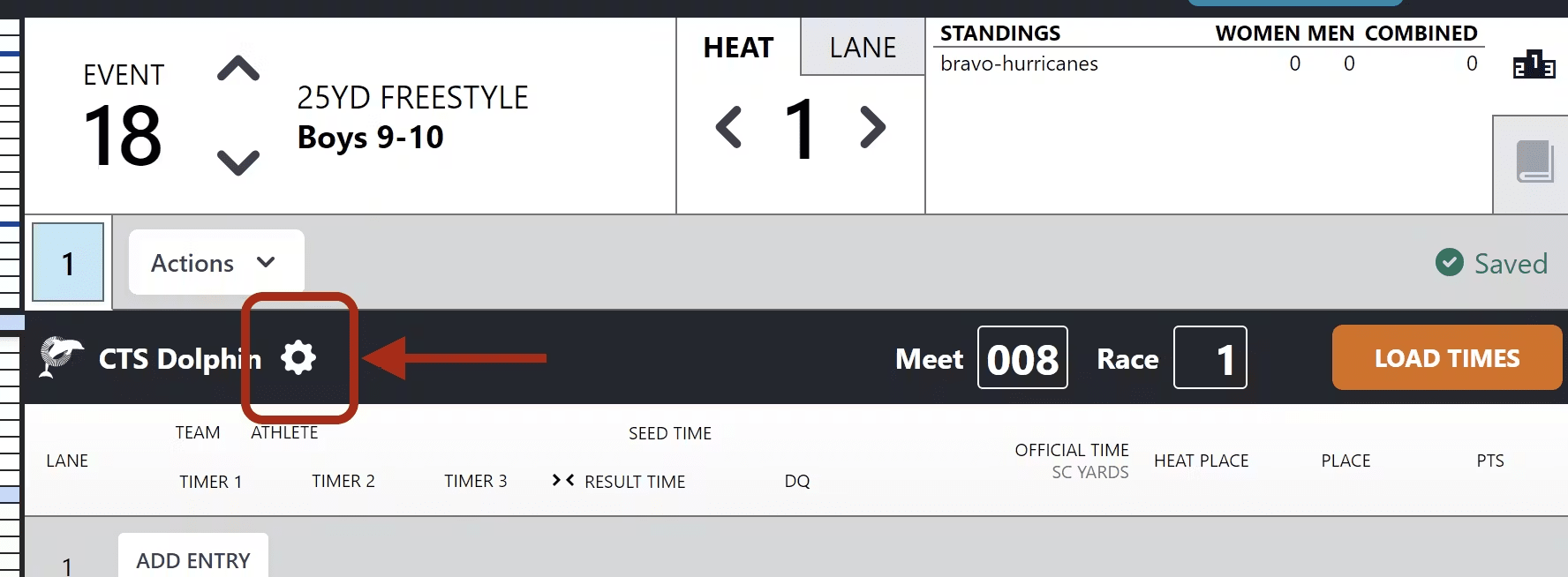Select heat 1 blue box
This screenshot has height=577, width=1568.
click(x=68, y=262)
